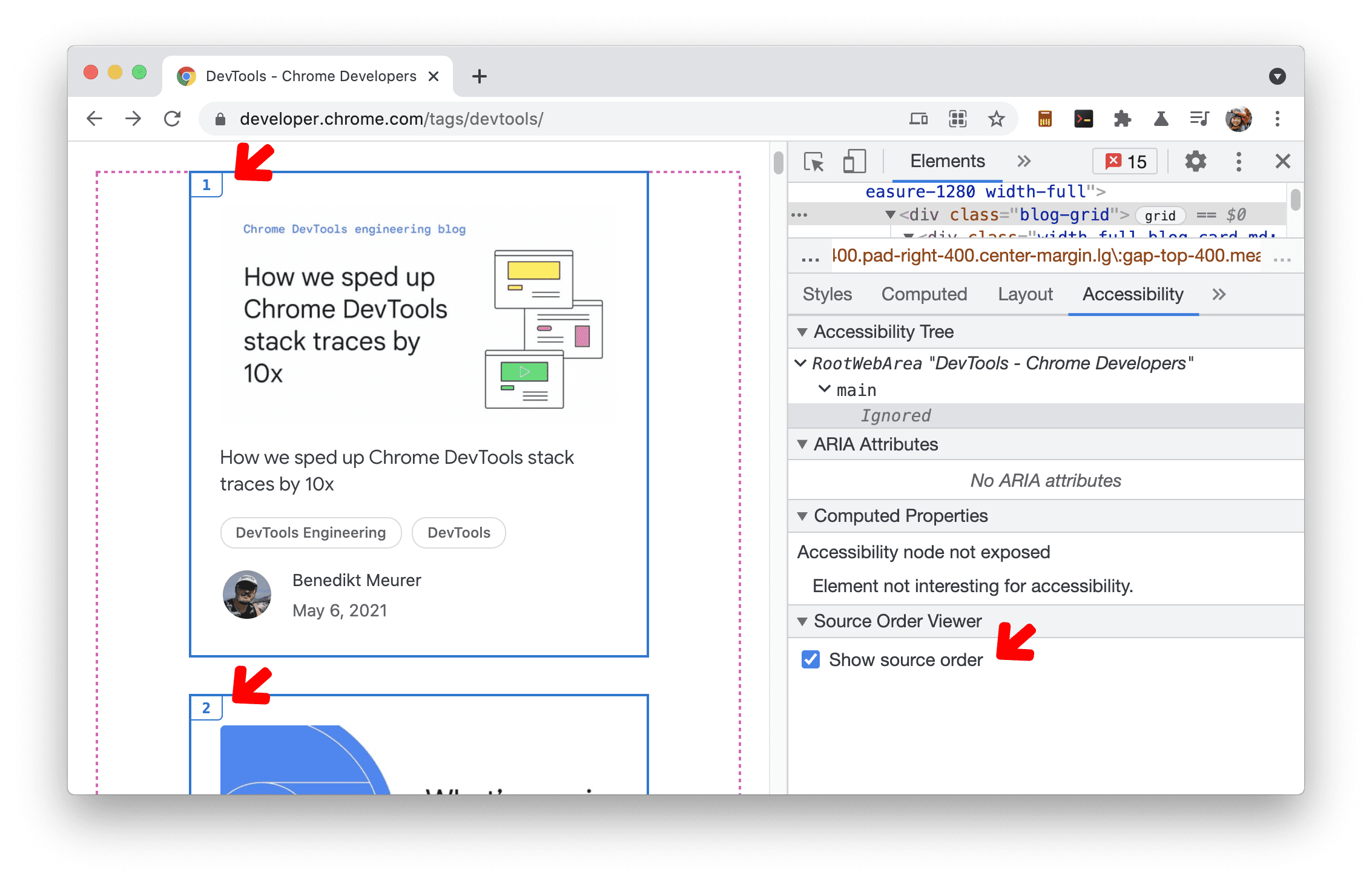Open the Computed panel tab

pyautogui.click(x=921, y=294)
